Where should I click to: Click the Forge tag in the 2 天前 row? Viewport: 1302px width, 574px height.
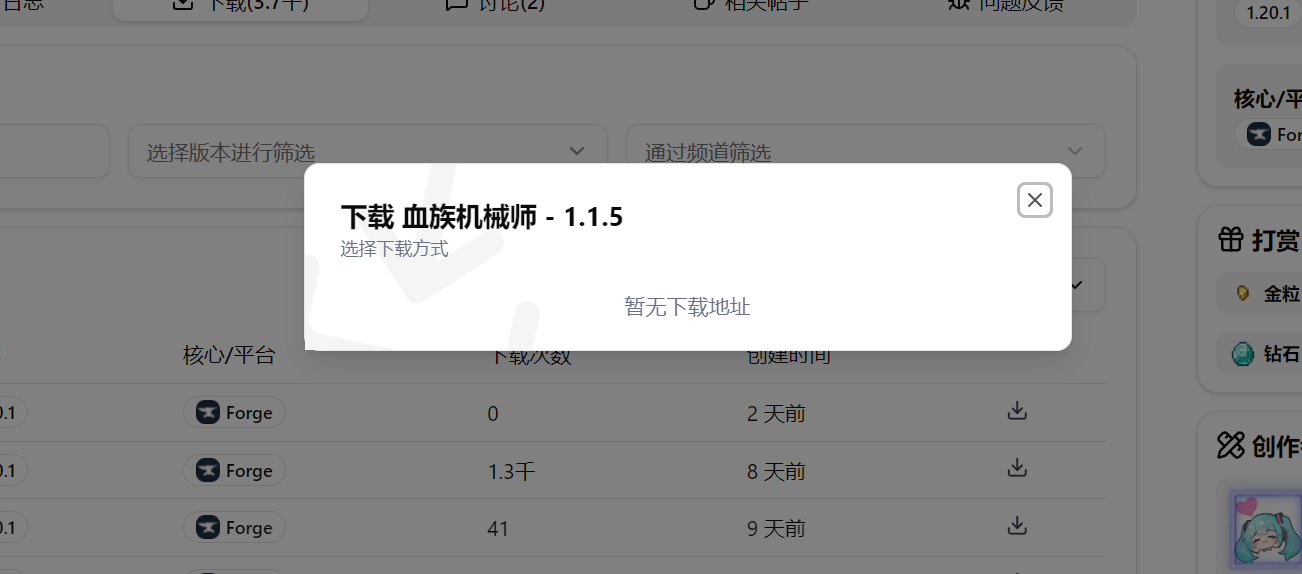[x=234, y=412]
